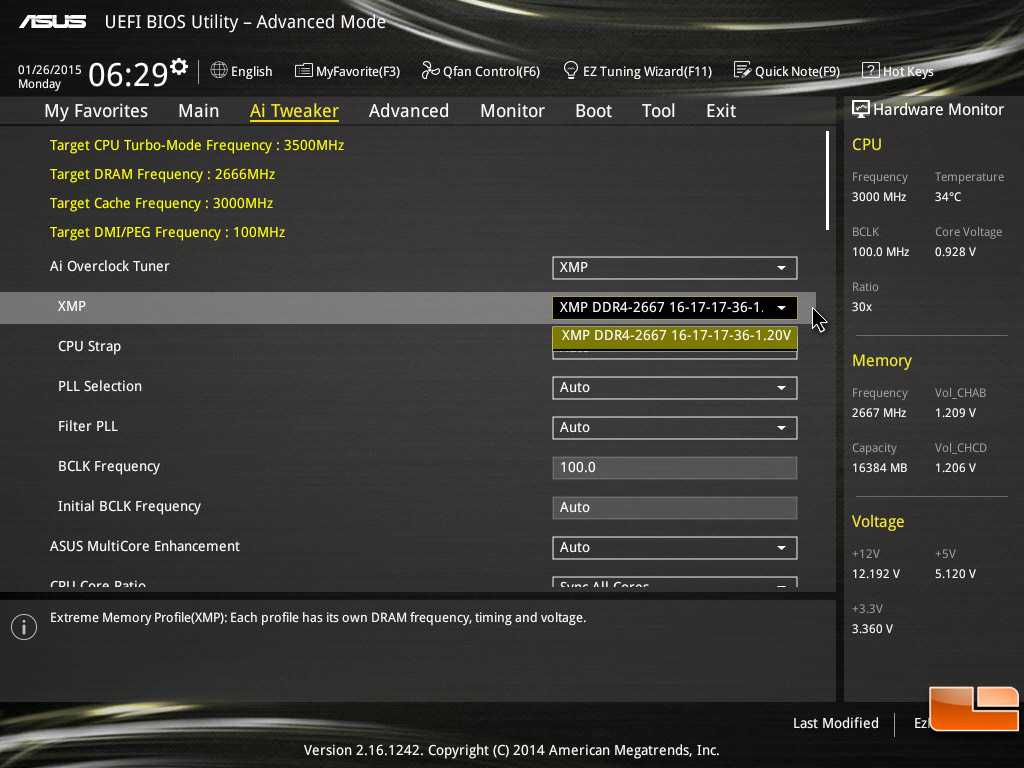The width and height of the screenshot is (1024, 768).
Task: Click Last Modified at the bottom
Action: tap(835, 723)
